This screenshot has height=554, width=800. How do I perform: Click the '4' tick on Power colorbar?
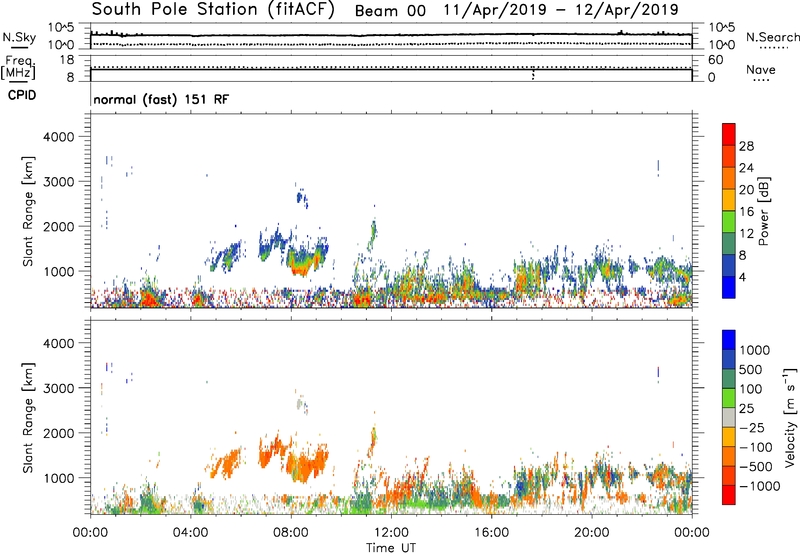pyautogui.click(x=742, y=277)
